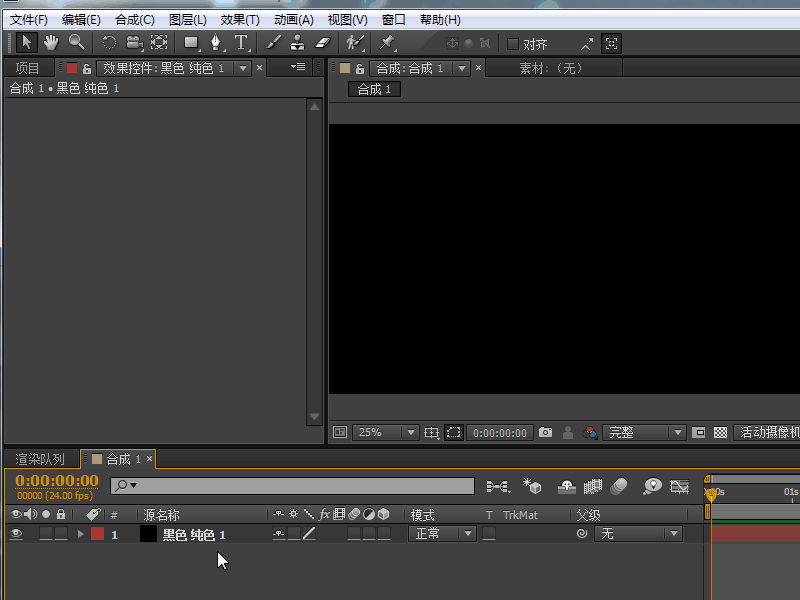
Task: Open the graph editor icon
Action: [680, 487]
